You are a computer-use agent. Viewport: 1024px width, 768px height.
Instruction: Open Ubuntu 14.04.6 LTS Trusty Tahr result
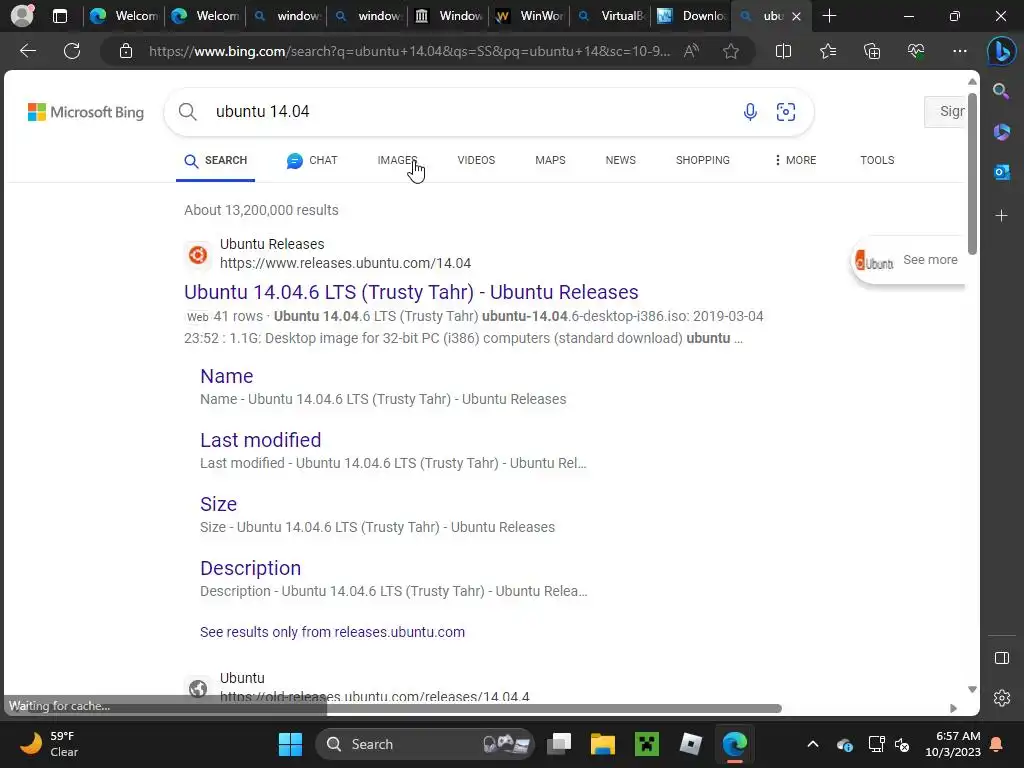(411, 292)
